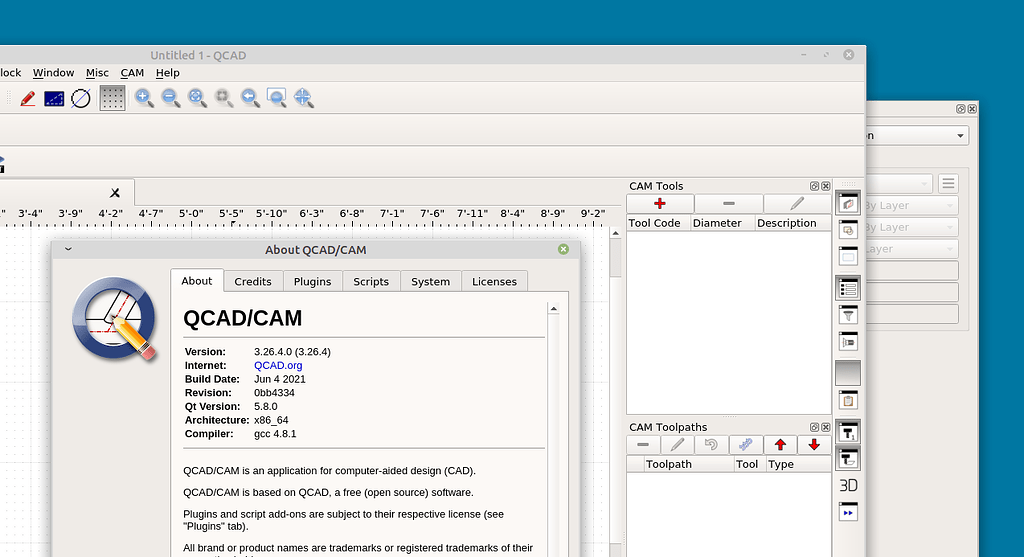Click the Auto Zoom magnifier icon
1024x557 pixels.
pos(197,99)
